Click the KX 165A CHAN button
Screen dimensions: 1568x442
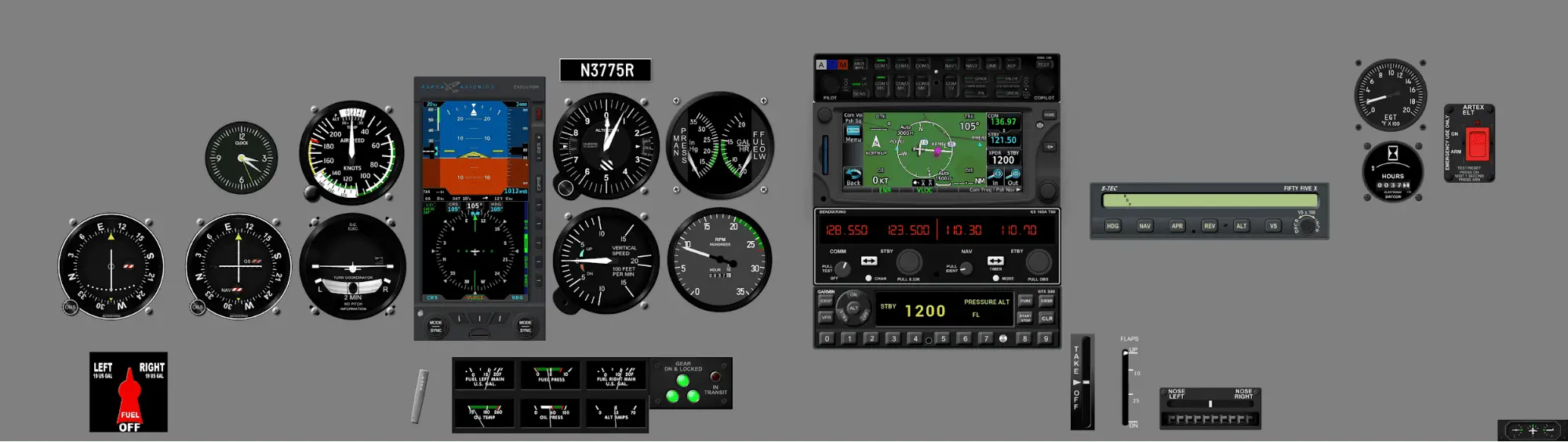click(x=868, y=278)
